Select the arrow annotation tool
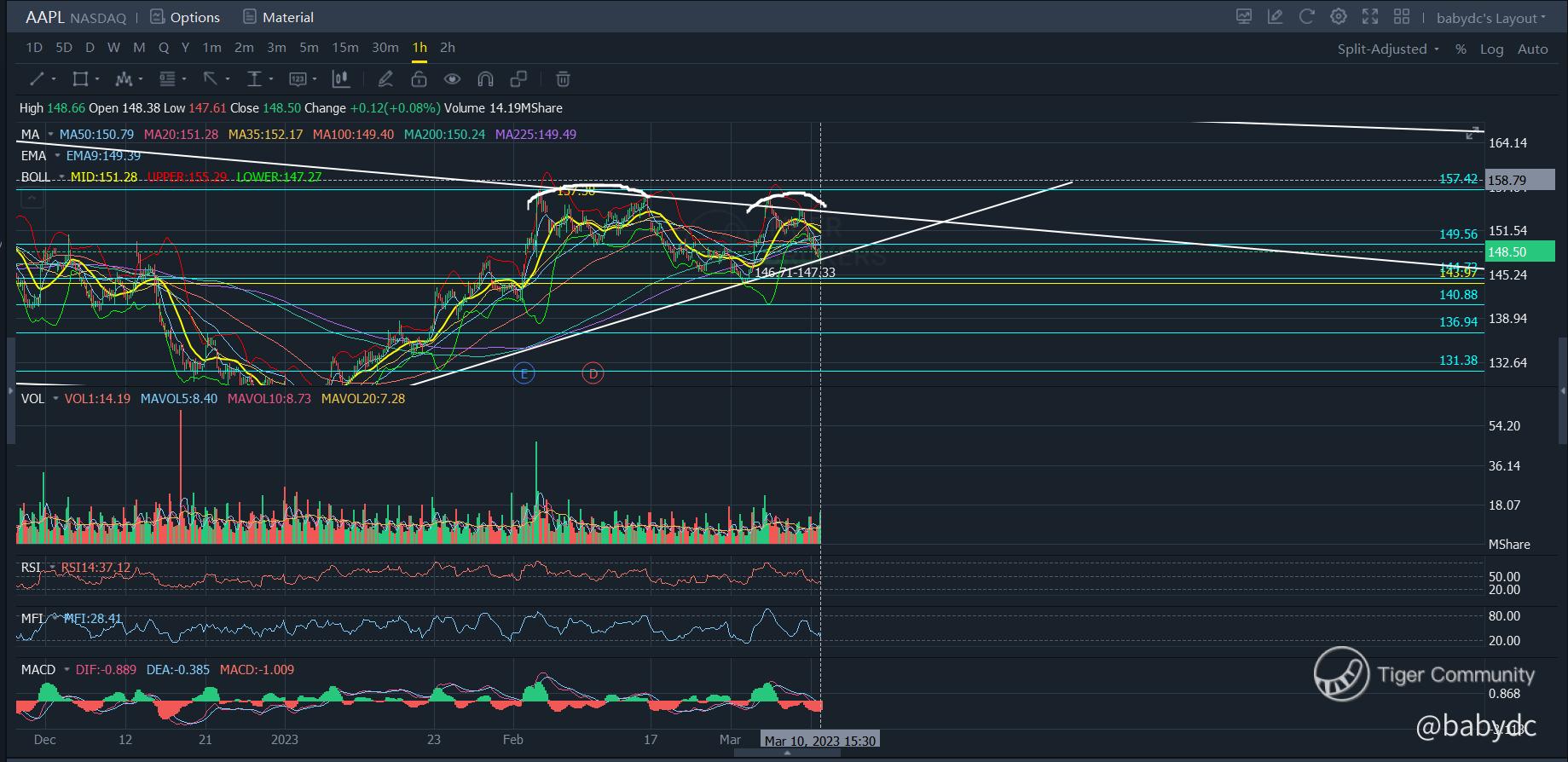The image size is (1568, 762). (x=210, y=79)
